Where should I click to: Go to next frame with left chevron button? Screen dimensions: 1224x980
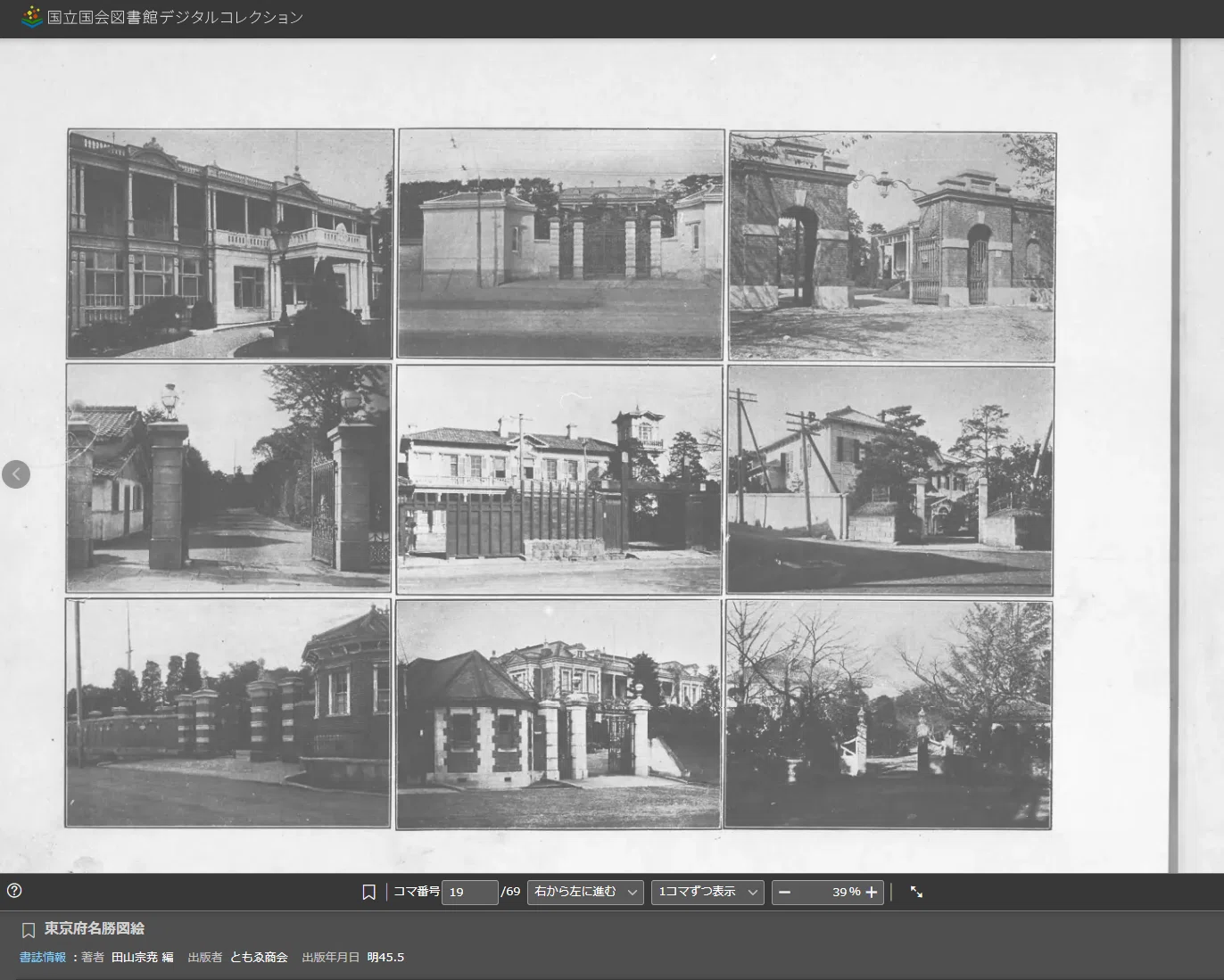16,474
